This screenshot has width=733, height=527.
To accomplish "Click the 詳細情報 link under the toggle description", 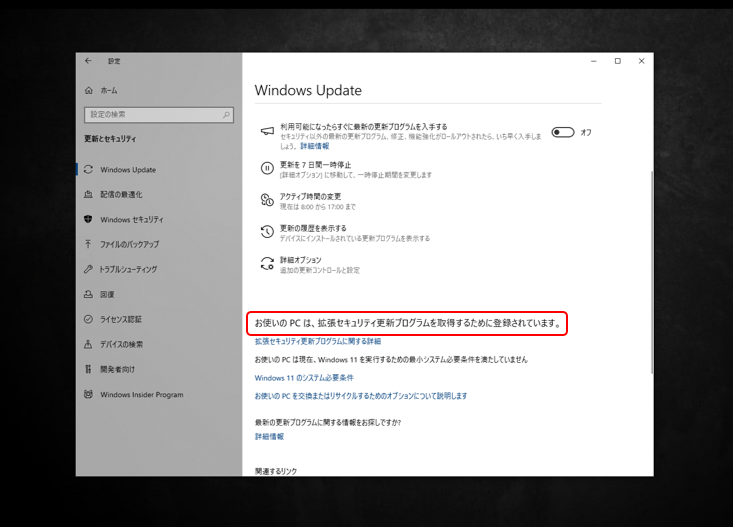I will (x=314, y=146).
